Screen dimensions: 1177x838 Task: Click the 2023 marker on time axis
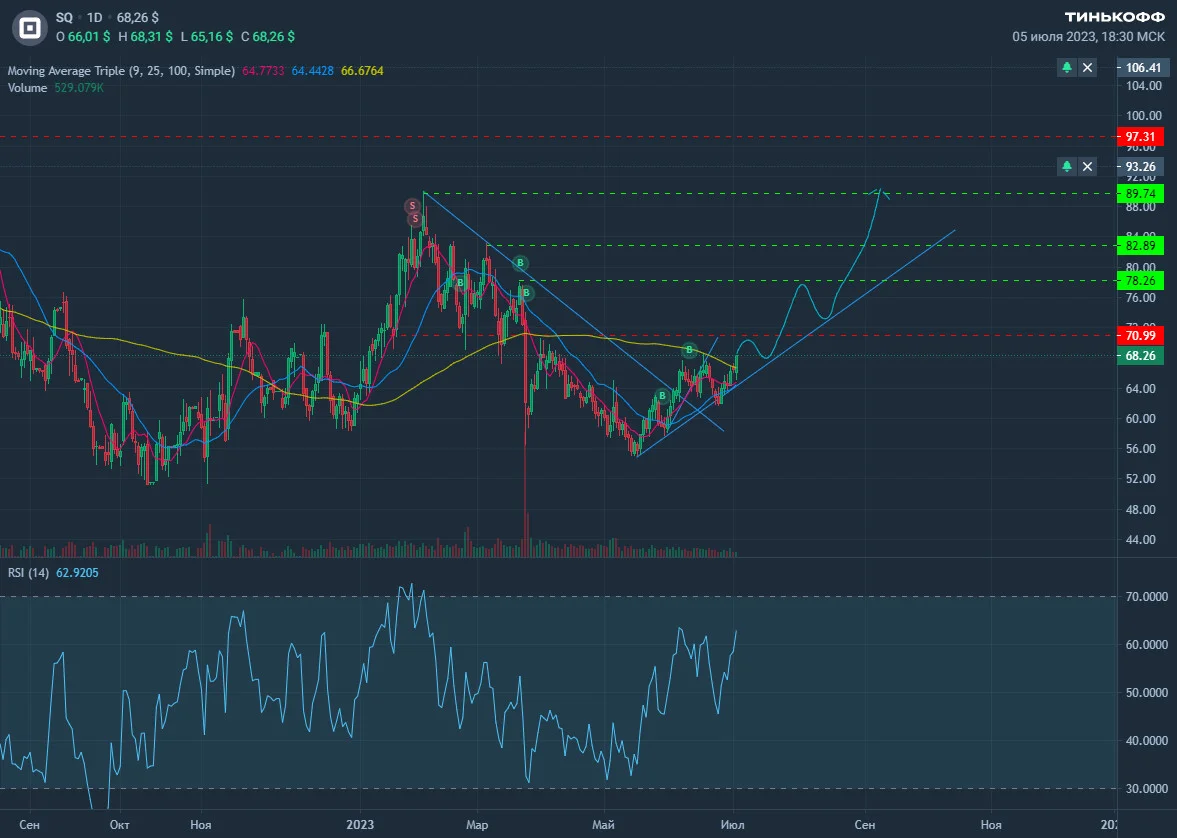360,824
